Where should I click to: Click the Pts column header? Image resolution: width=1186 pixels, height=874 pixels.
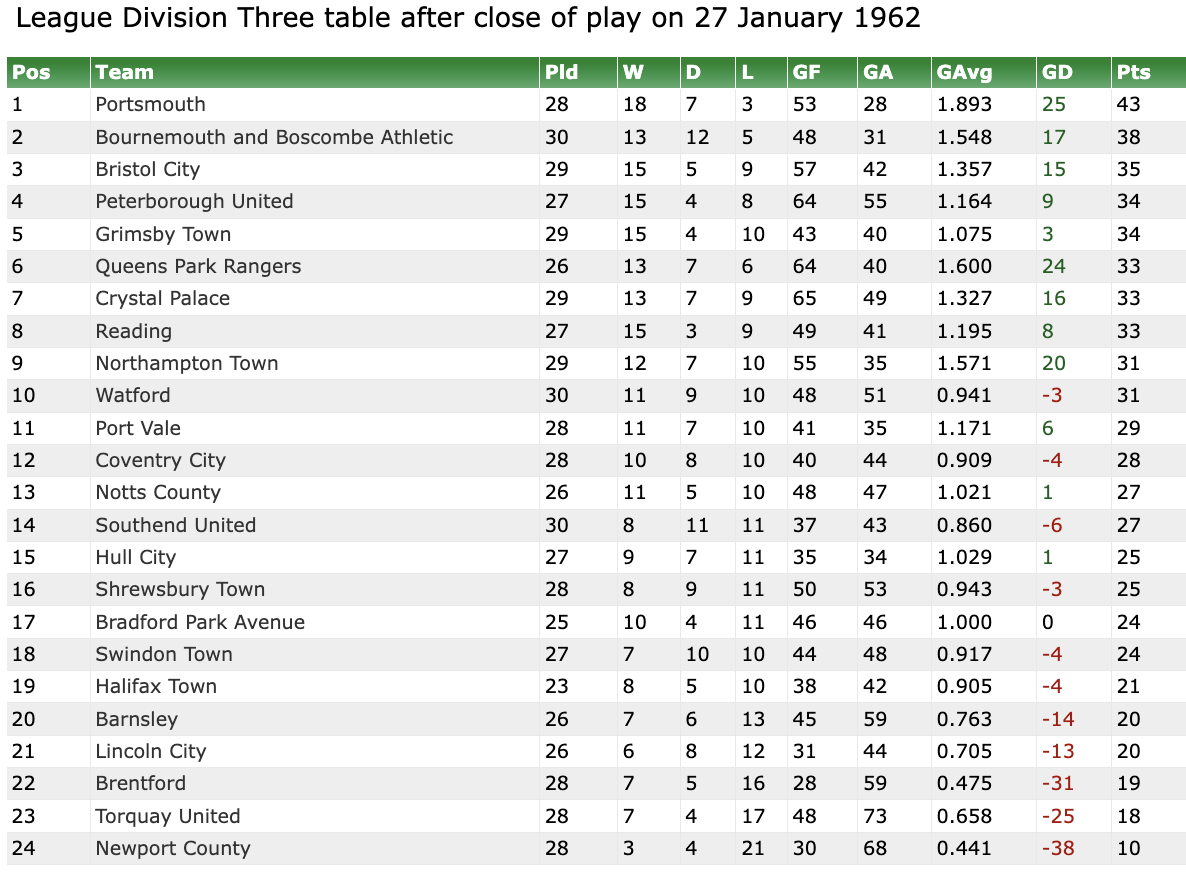[1134, 72]
